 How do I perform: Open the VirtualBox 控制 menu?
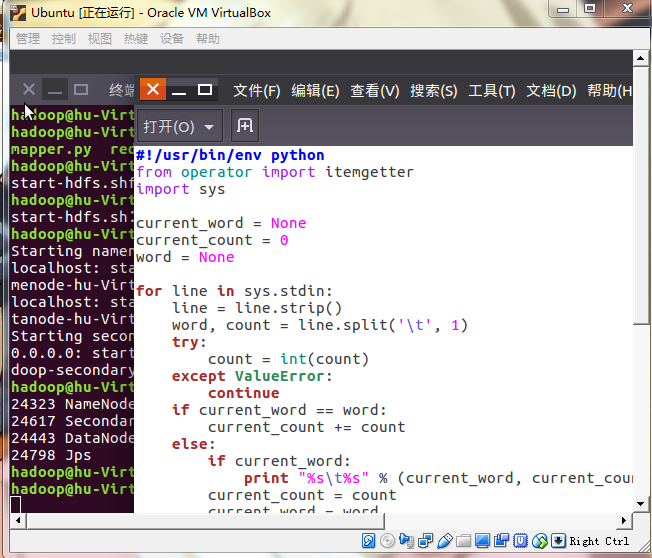[64, 39]
